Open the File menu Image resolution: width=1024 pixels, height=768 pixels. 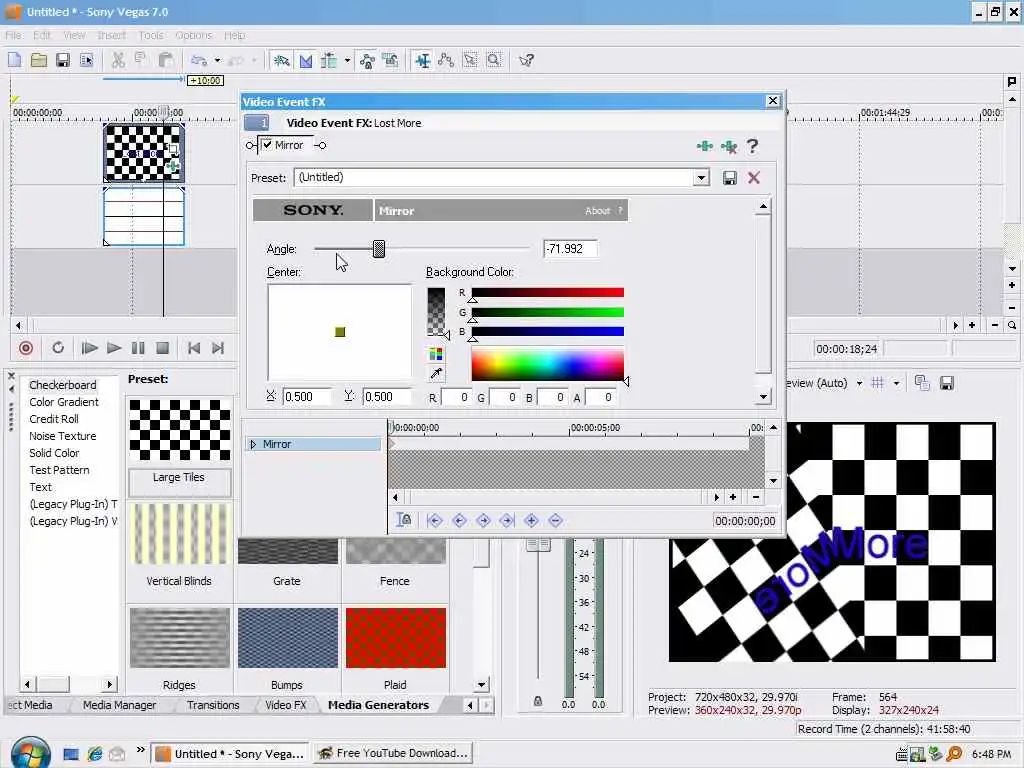point(14,35)
